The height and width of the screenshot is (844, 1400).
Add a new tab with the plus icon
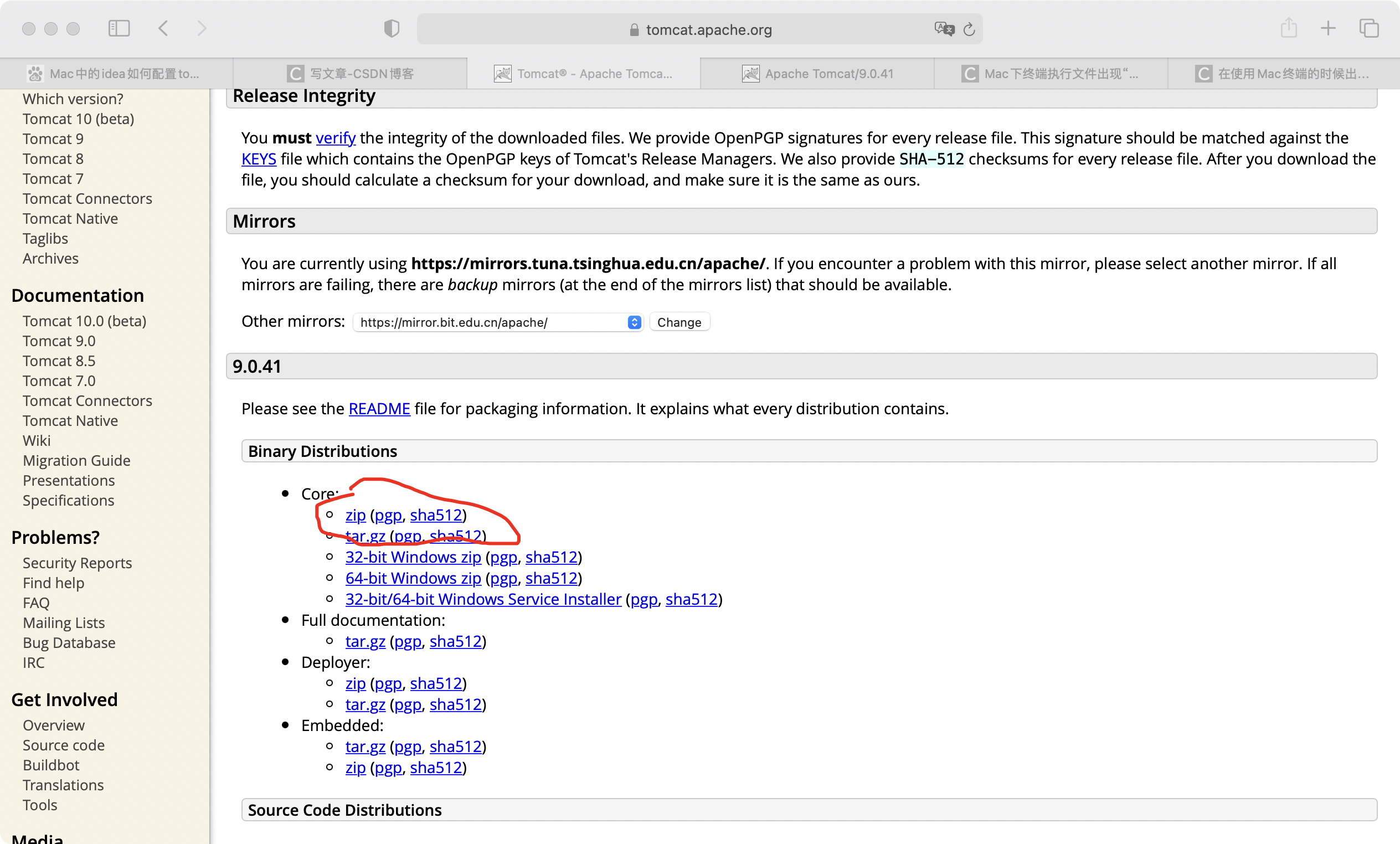[1329, 28]
